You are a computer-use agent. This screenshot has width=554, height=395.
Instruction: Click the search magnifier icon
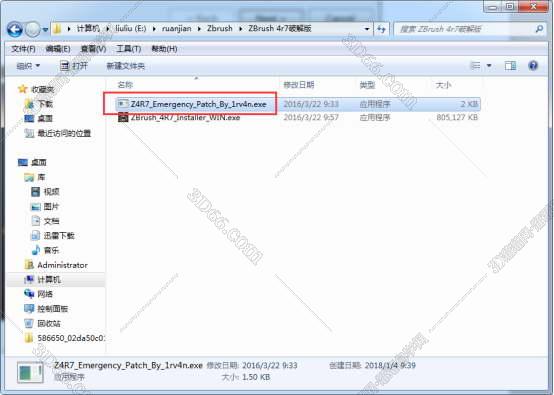click(x=539, y=29)
